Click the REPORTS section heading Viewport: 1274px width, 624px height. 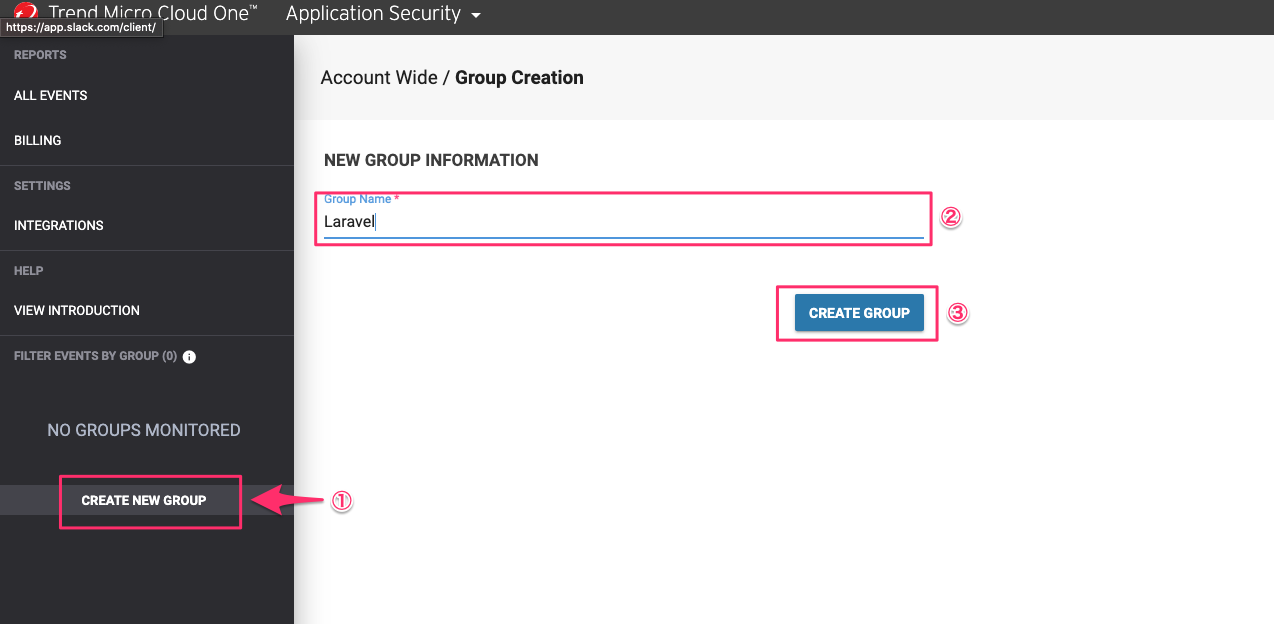[x=38, y=54]
